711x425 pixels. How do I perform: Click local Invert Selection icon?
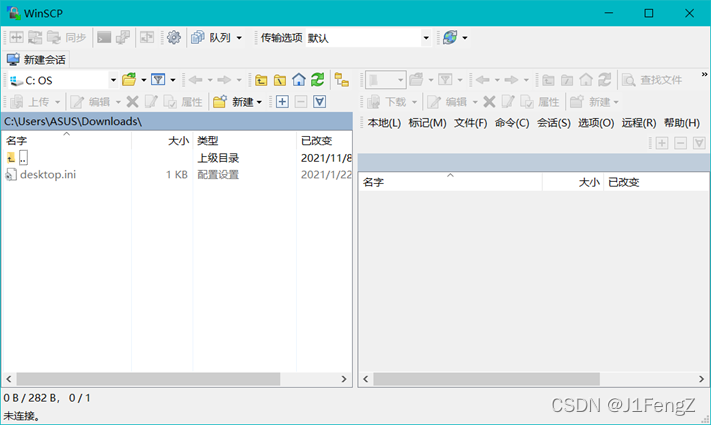(x=319, y=102)
